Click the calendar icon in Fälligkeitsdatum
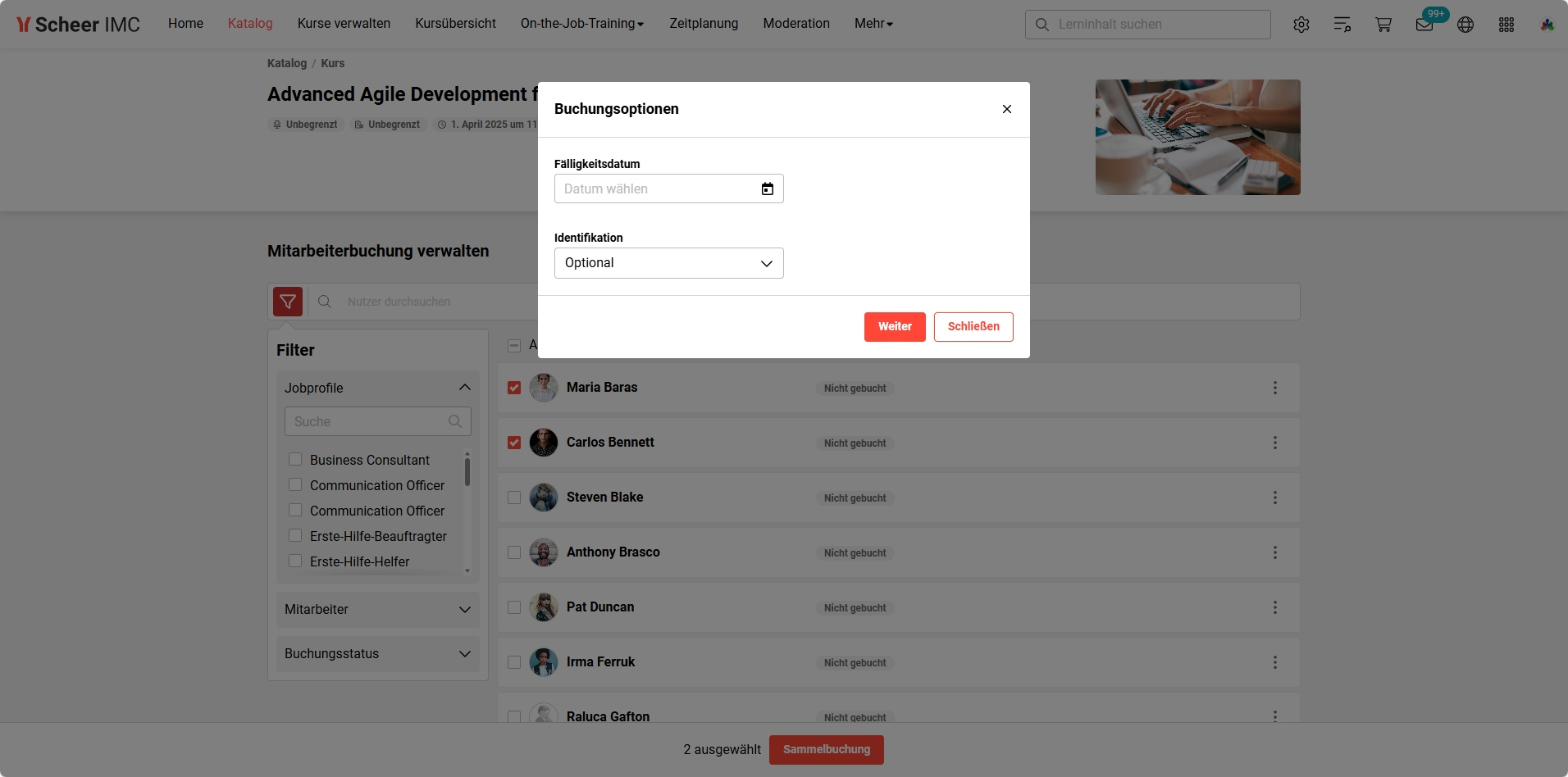1568x777 pixels. click(768, 189)
